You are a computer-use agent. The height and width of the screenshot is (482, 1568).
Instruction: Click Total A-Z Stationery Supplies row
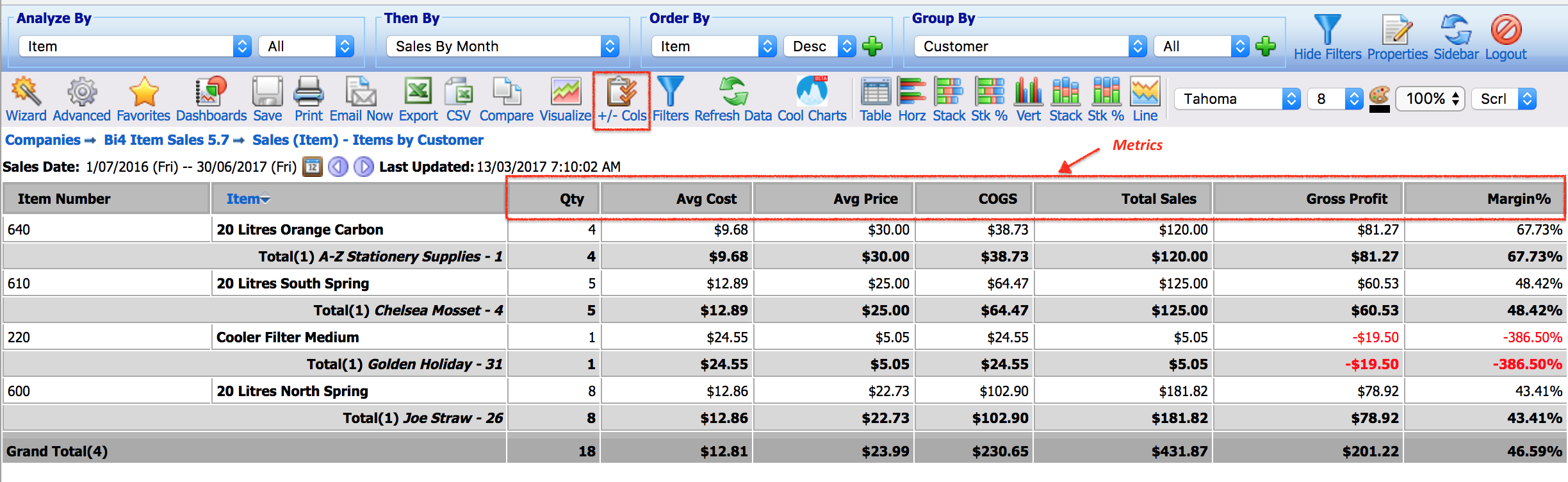click(x=784, y=256)
